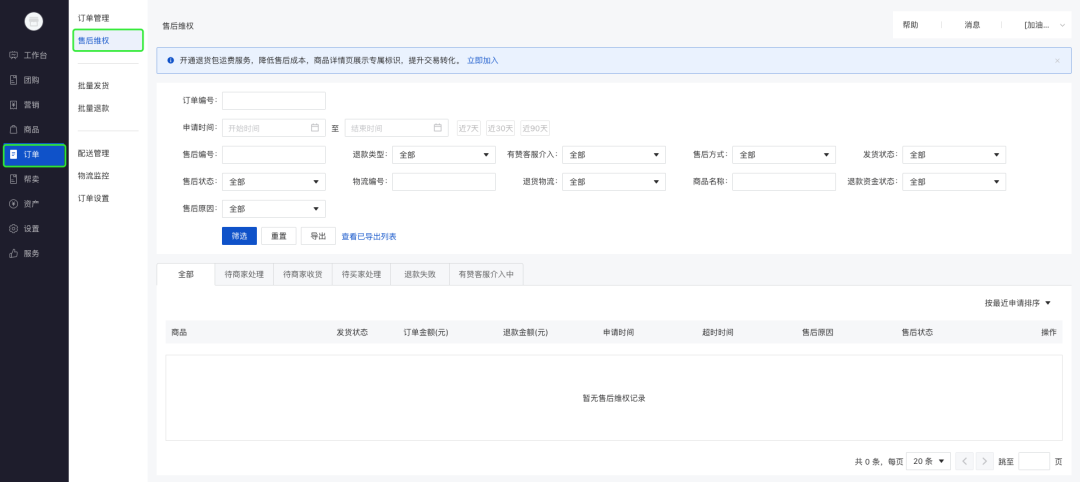The image size is (1080, 482).
Task: Open 物流监控 submenu item
Action: click(x=94, y=176)
